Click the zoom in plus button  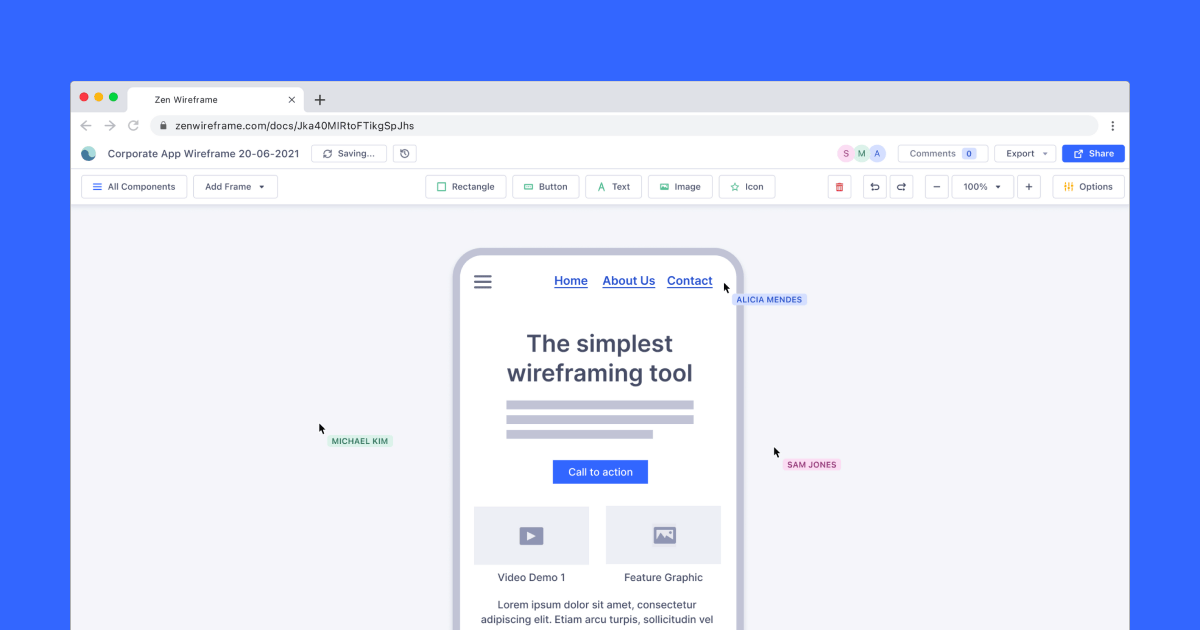pos(1029,187)
